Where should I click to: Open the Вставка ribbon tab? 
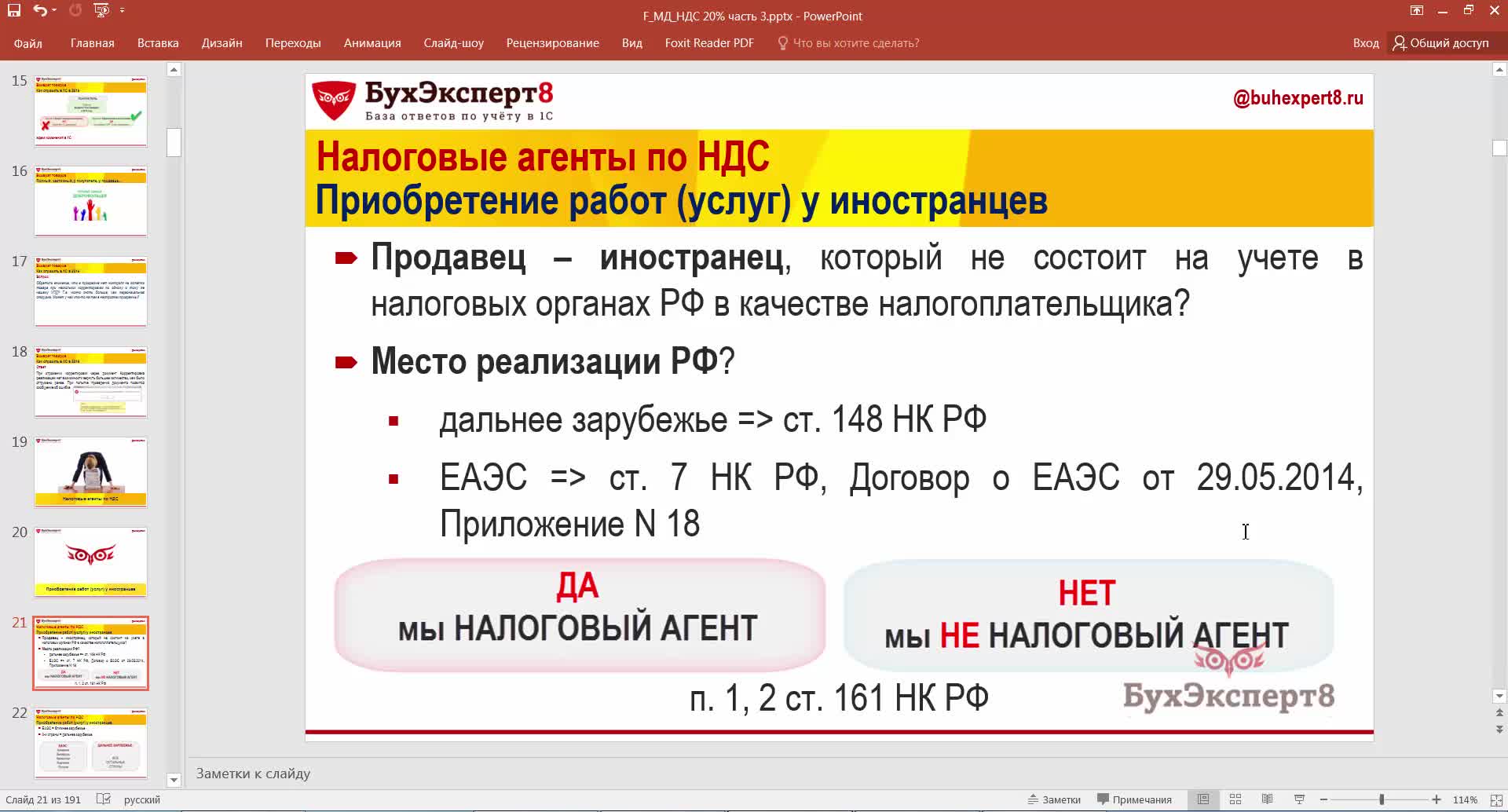tap(158, 43)
